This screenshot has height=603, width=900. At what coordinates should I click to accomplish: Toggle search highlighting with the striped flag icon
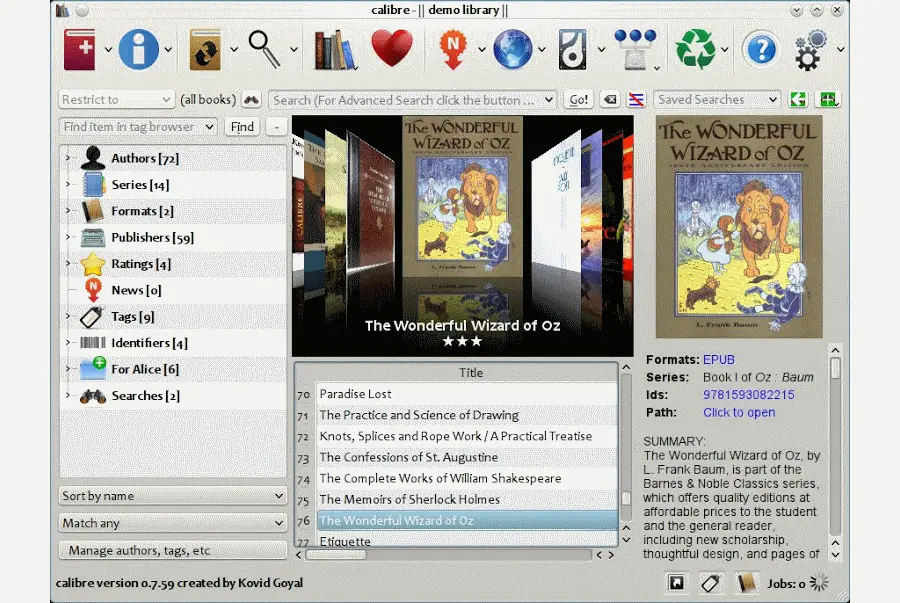636,100
